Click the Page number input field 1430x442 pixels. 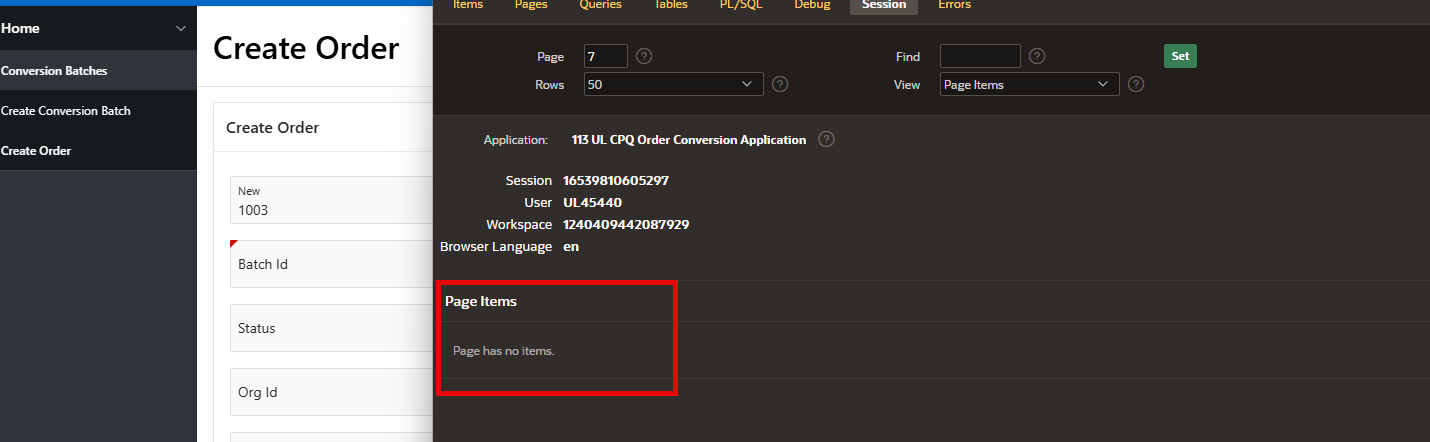[x=605, y=56]
